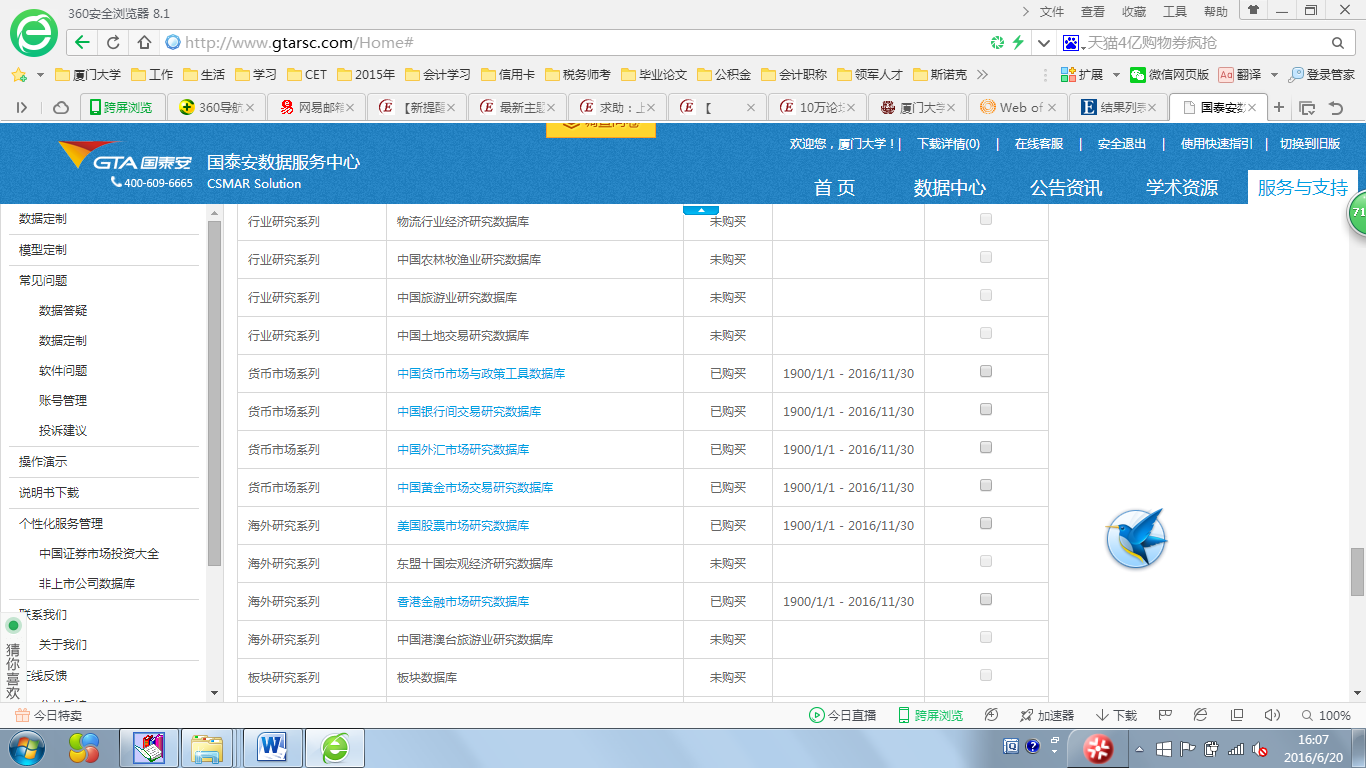Click the disabled checkbox for 板块数据库

tap(986, 676)
